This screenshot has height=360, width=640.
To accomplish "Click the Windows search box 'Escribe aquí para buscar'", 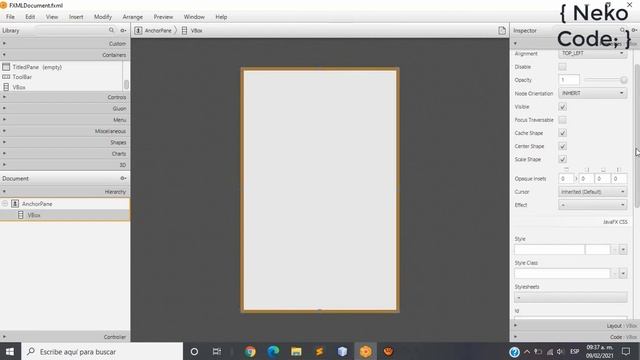I will click(102, 351).
